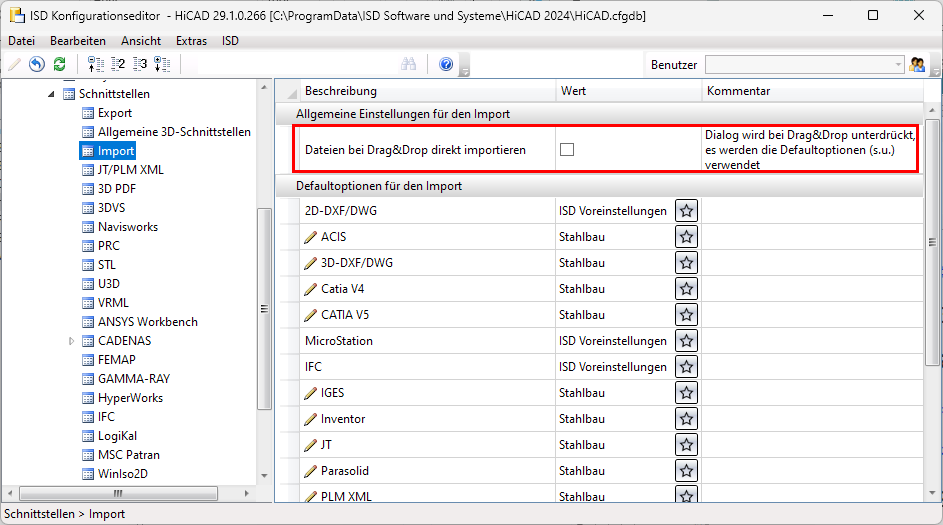Click the Allgemeine Einstellungen für den Import header

(x=403, y=114)
